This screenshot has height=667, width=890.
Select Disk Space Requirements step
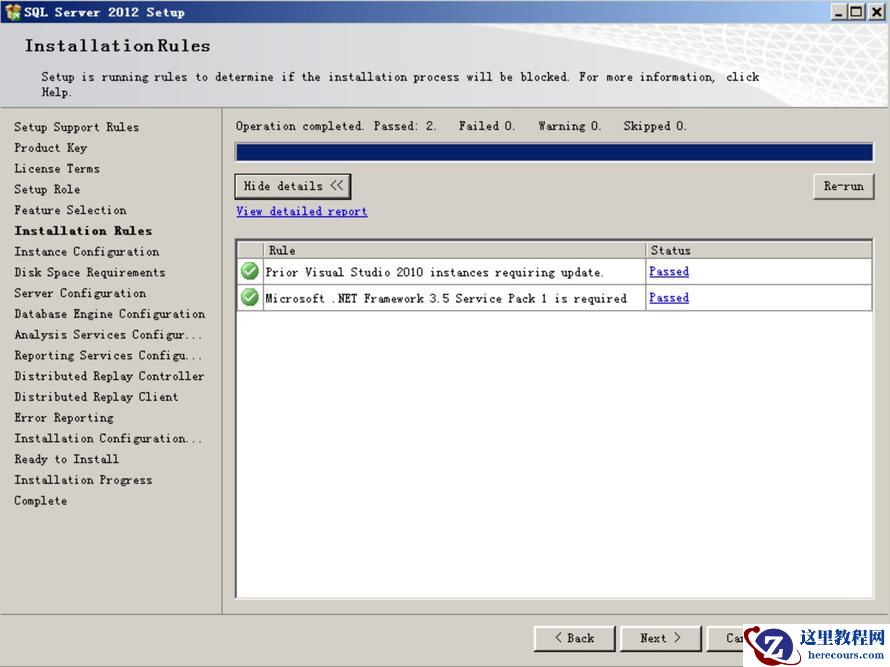(90, 272)
